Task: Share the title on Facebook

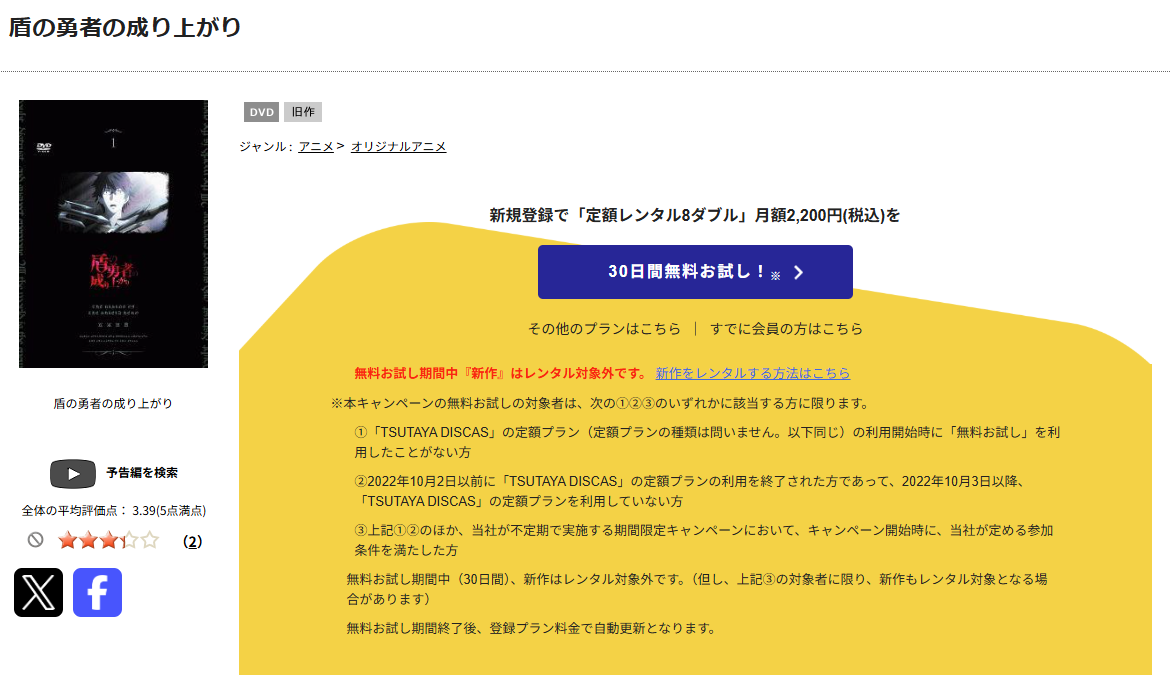Action: (x=97, y=593)
